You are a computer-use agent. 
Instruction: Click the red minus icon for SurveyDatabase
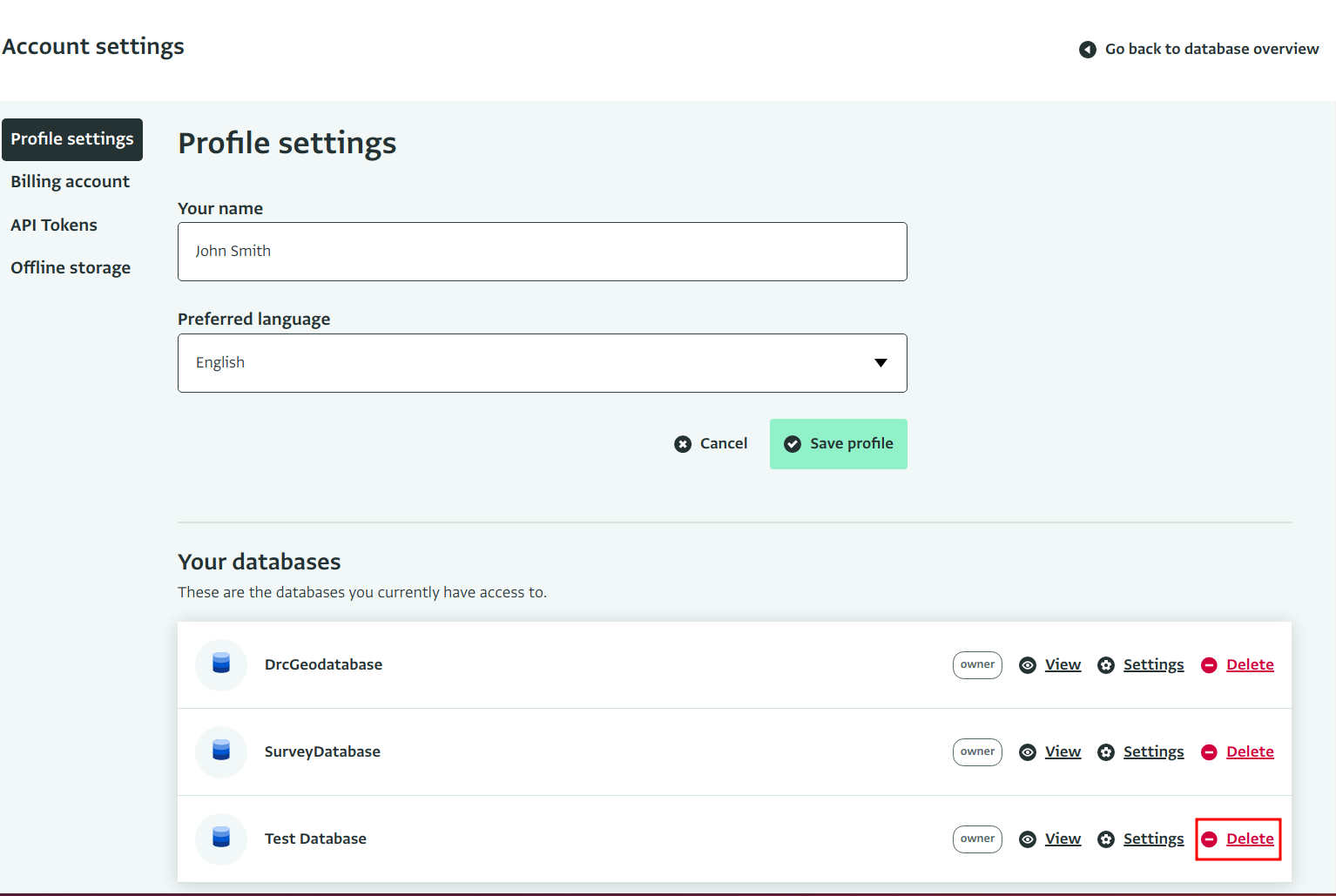1209,752
